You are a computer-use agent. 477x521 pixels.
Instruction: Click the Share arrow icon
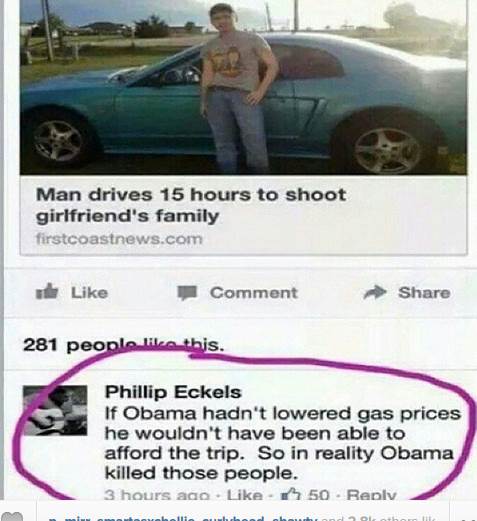(375, 292)
